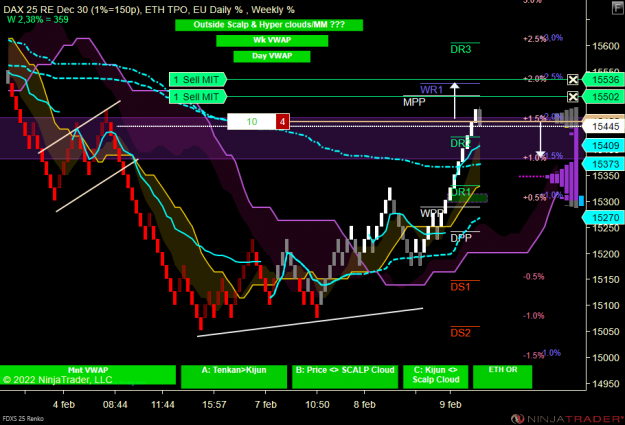Select the 15373 cyan price marker
Screen dimensions: 625x425
(x=603, y=164)
